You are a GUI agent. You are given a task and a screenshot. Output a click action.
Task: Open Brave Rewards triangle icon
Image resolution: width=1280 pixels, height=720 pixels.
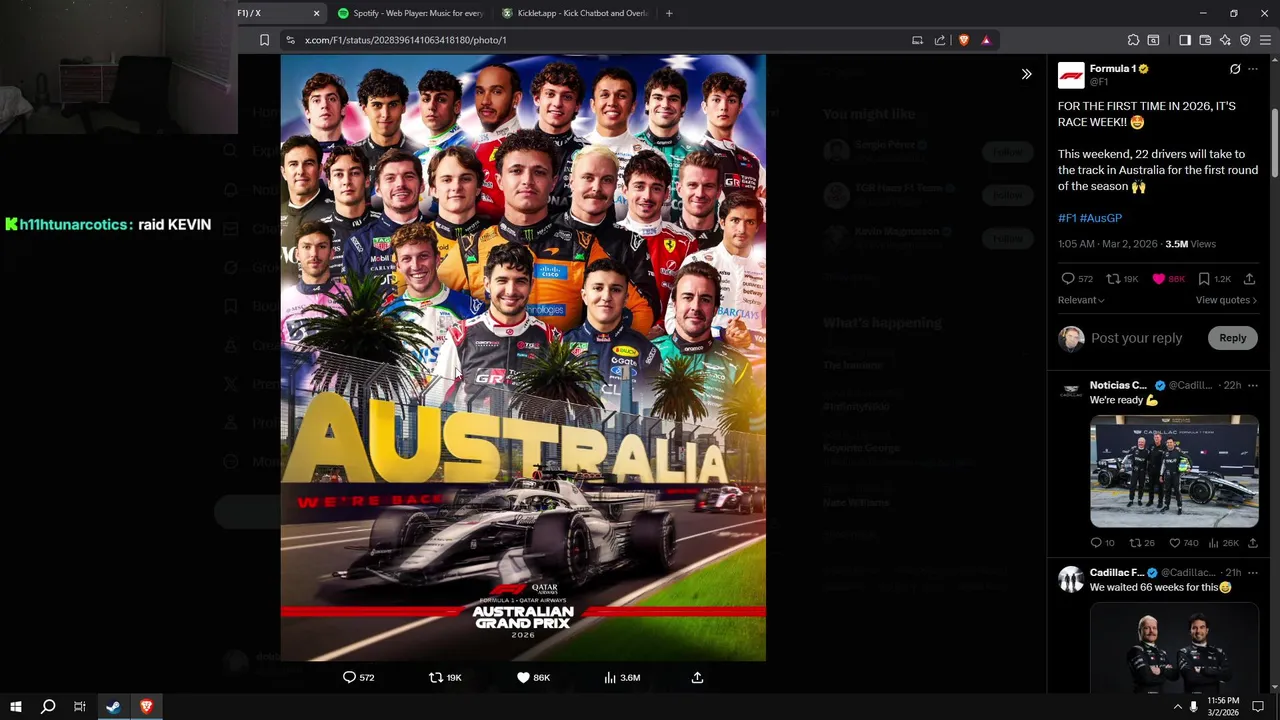[986, 40]
